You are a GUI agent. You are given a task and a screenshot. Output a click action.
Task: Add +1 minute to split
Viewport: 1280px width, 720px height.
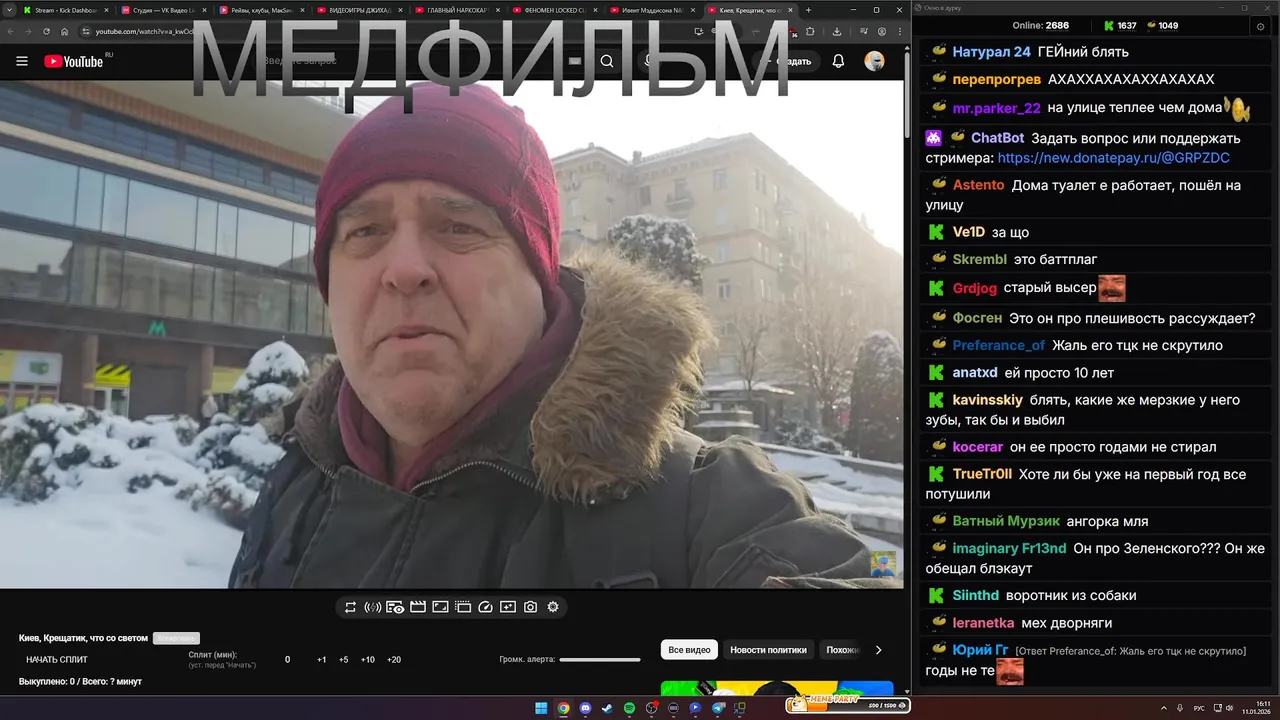[322, 660]
